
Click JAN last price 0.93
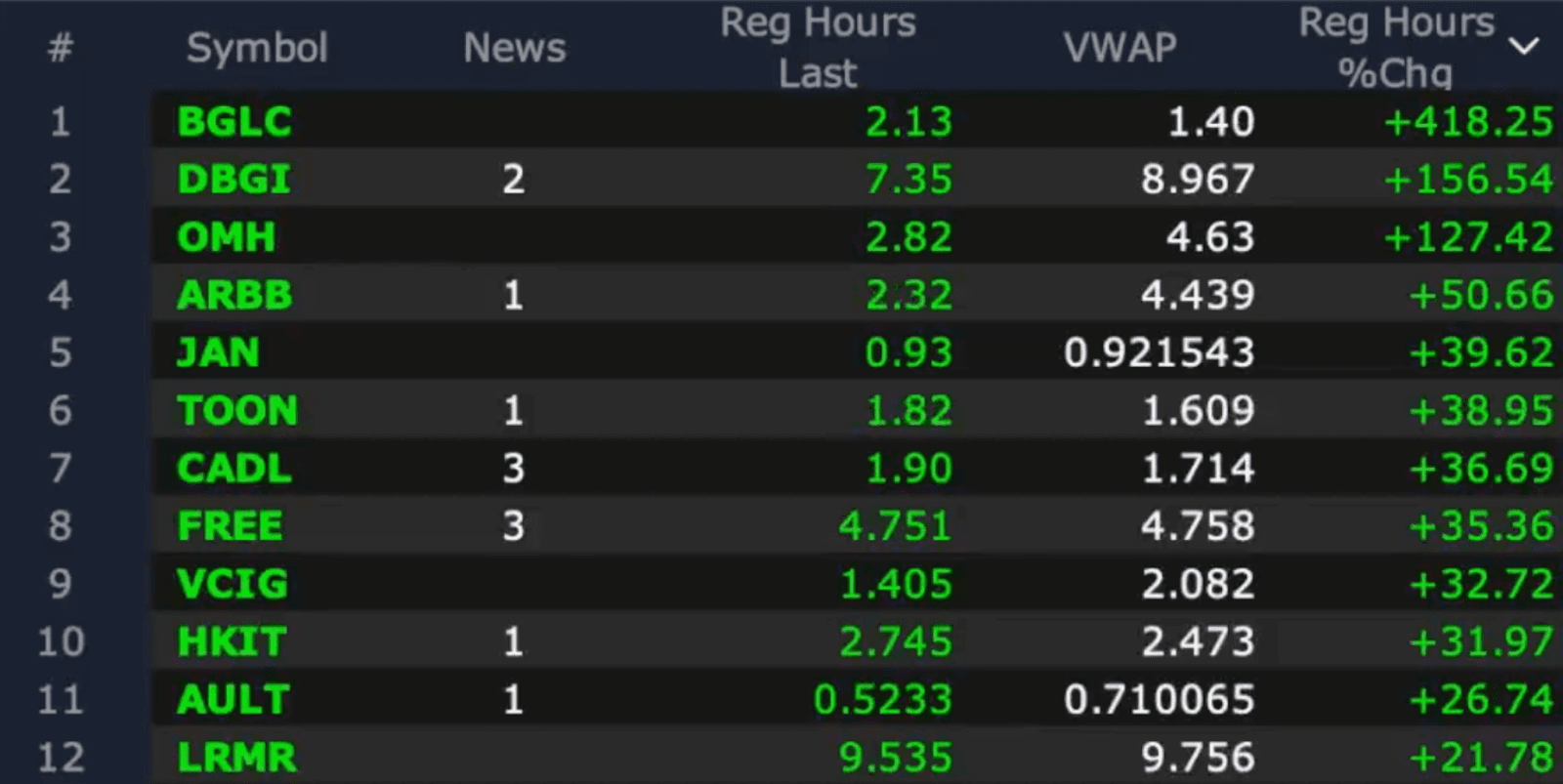[x=908, y=351]
